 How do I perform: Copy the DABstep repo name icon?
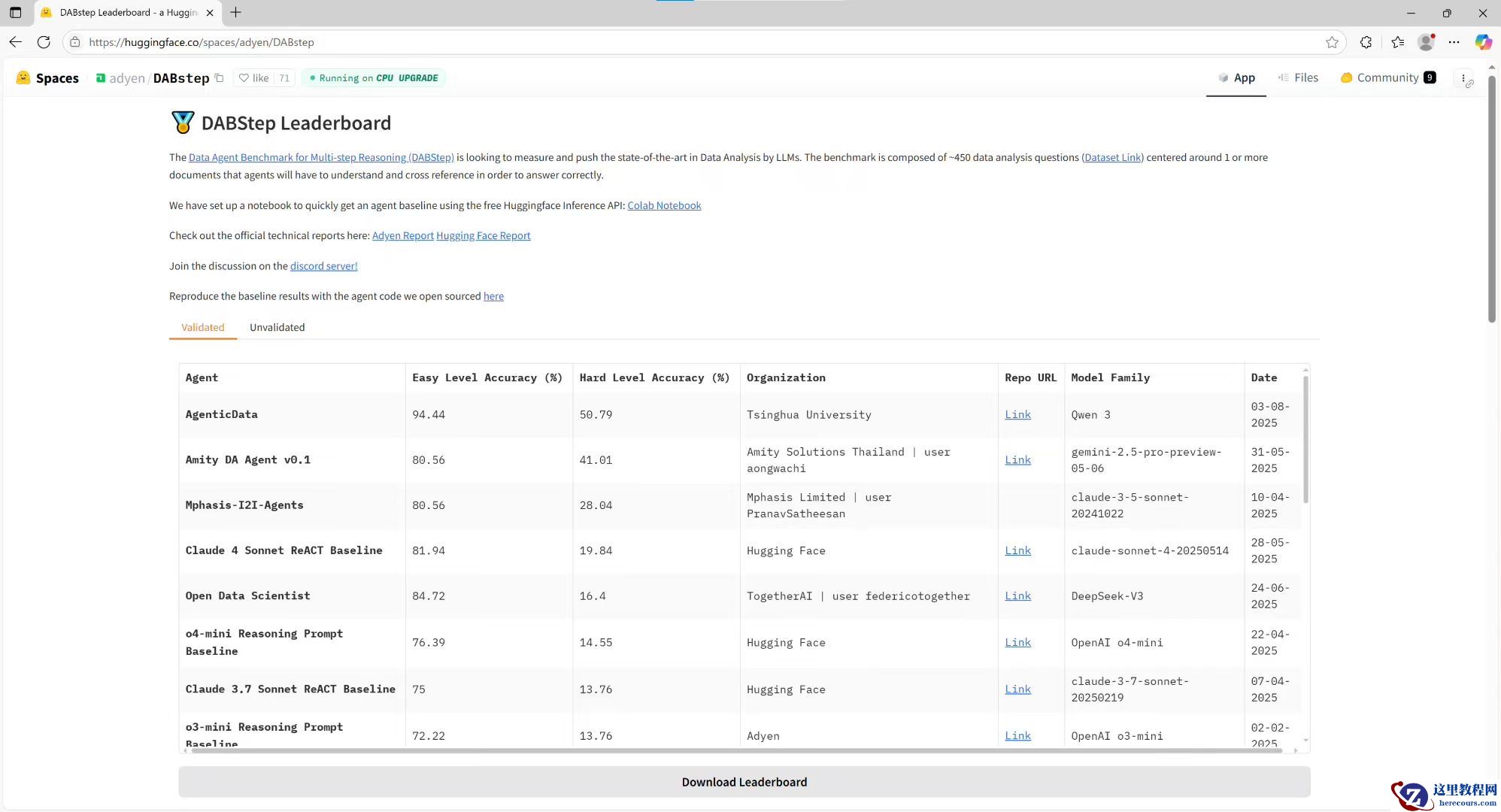(x=219, y=78)
